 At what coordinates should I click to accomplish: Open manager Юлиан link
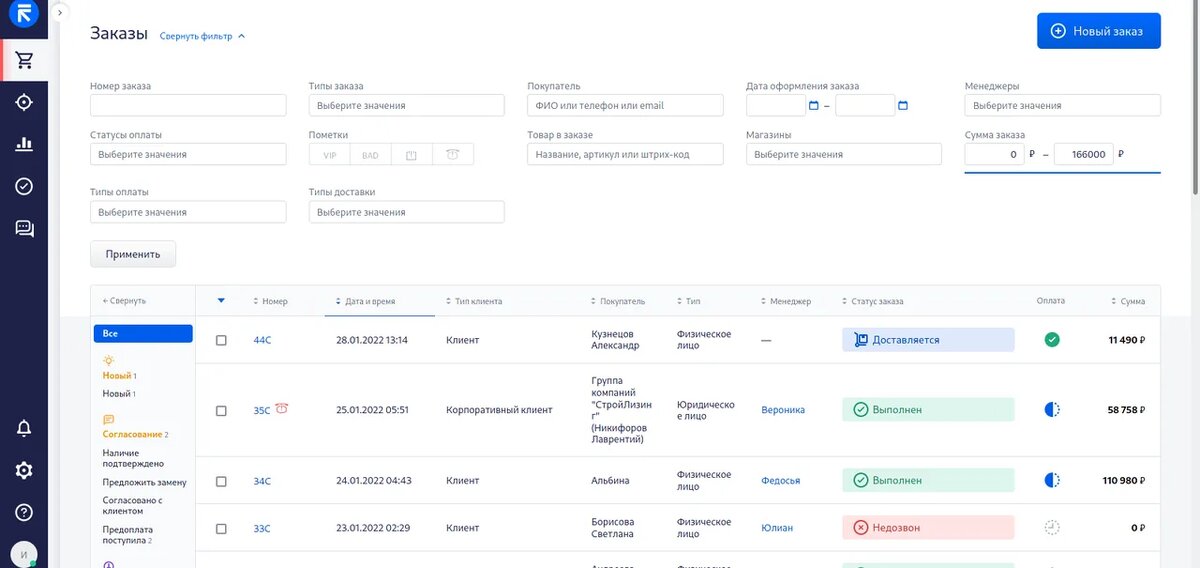pos(777,528)
